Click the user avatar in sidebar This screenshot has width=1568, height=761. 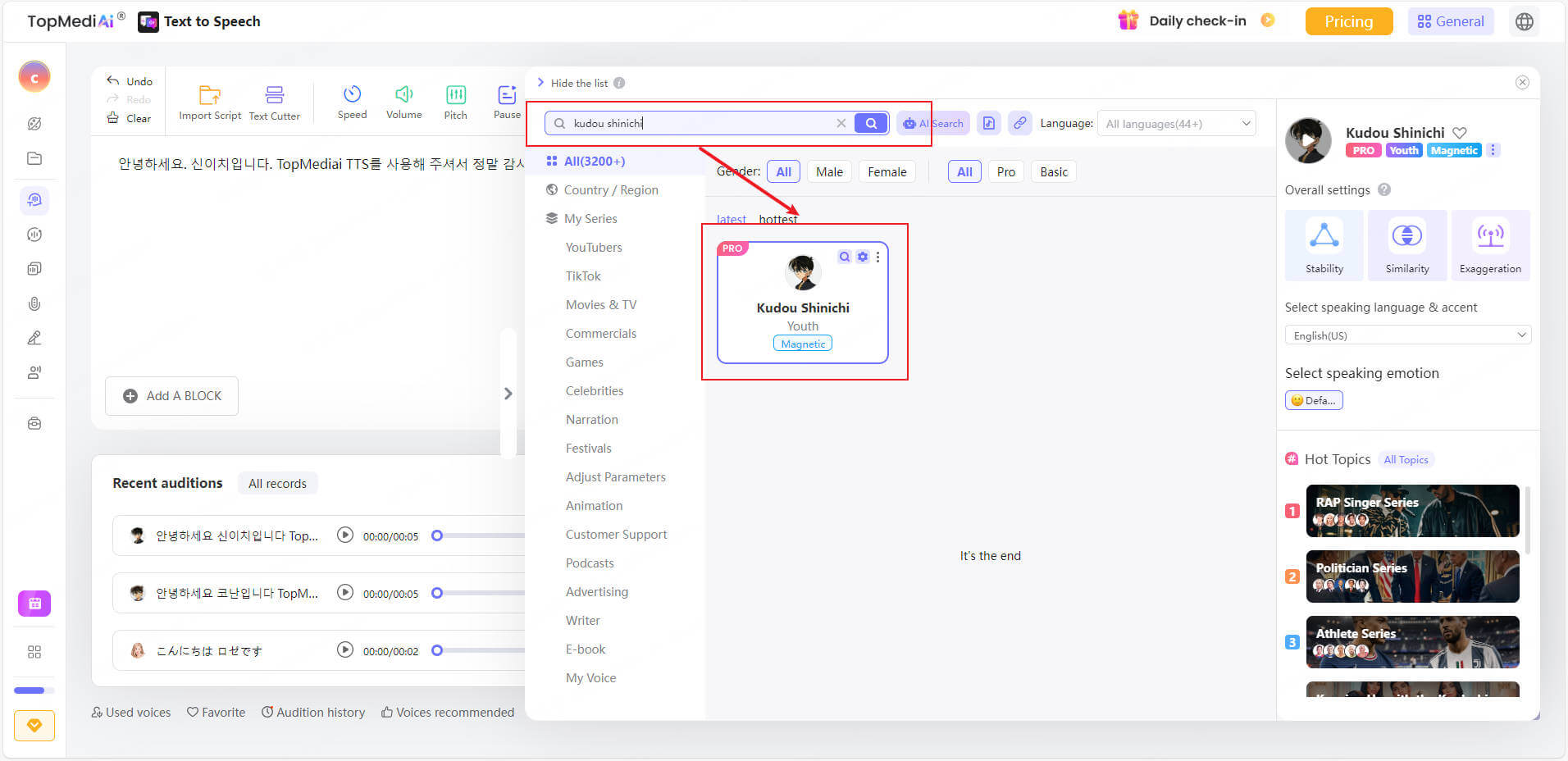[x=34, y=77]
